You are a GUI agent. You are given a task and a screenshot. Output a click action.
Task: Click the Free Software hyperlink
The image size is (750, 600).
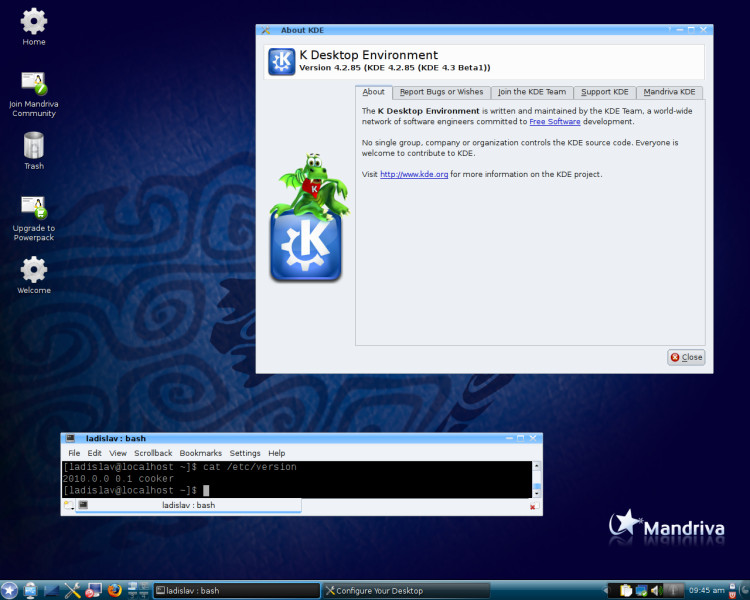tap(554, 122)
